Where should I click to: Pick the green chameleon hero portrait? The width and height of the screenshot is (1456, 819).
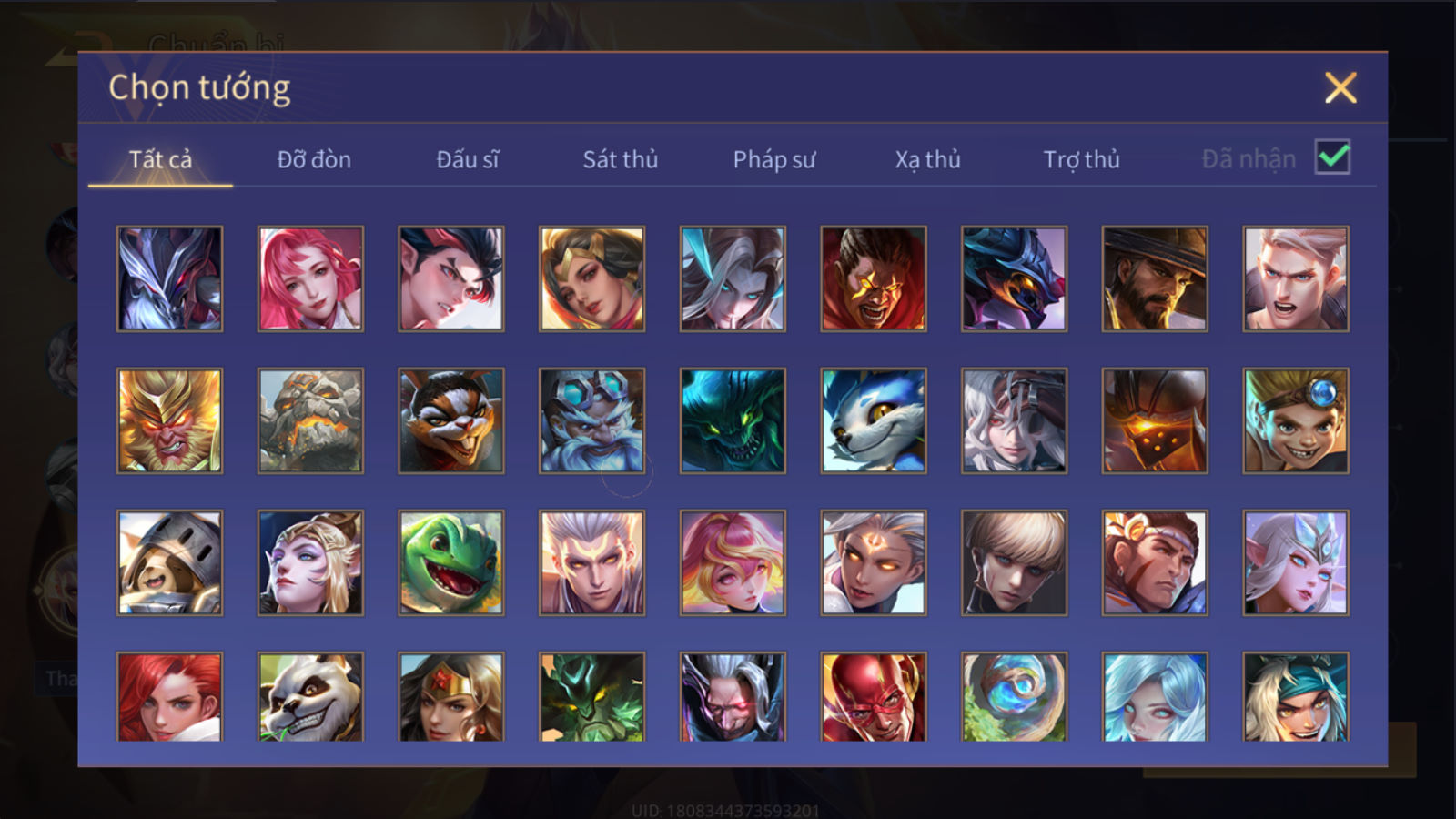coord(450,562)
